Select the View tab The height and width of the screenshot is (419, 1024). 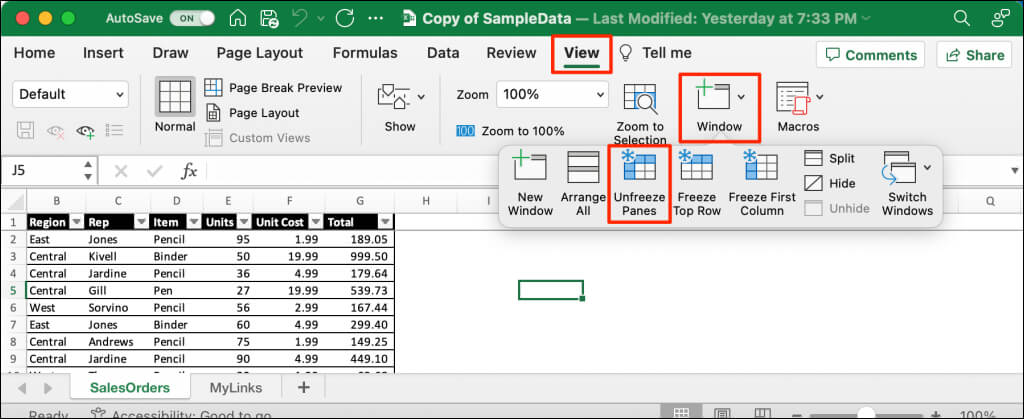click(x=581, y=53)
